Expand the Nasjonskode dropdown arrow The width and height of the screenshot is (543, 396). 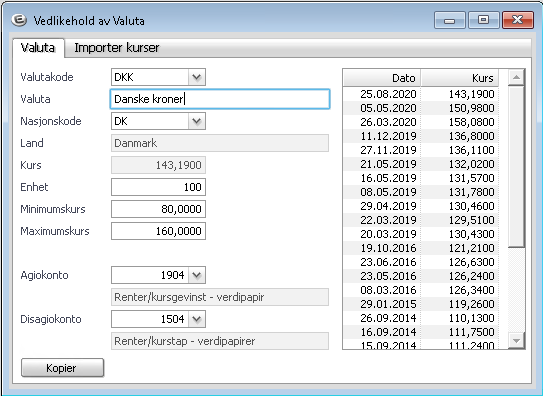point(197,121)
